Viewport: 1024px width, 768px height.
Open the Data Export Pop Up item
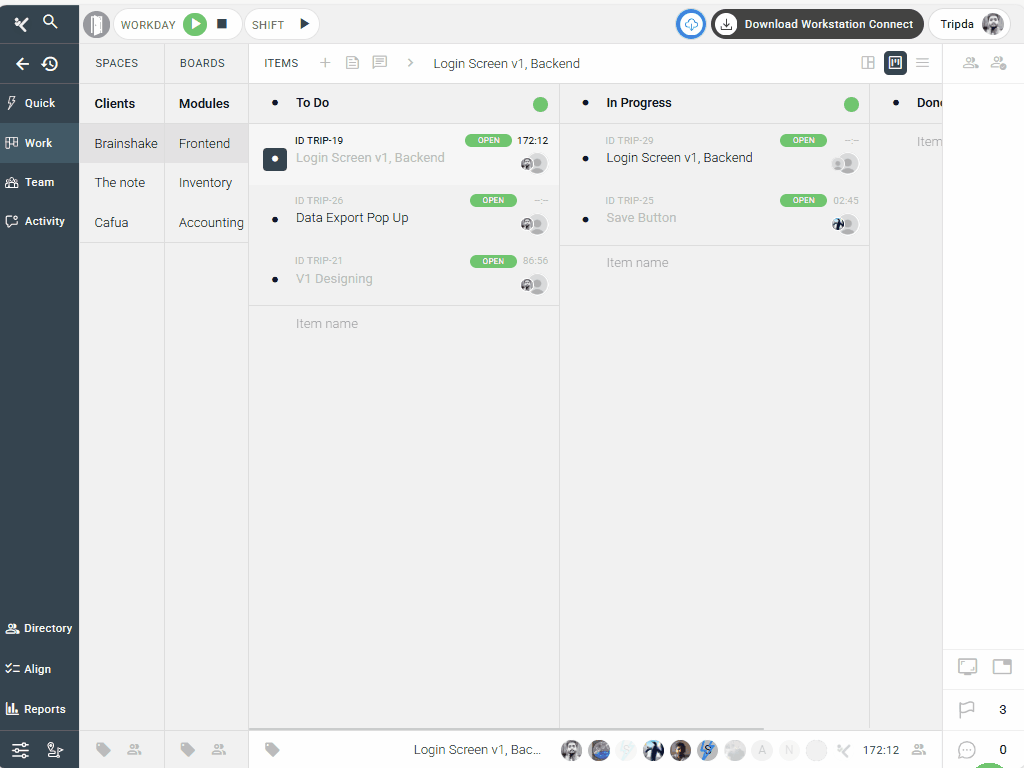(x=352, y=218)
